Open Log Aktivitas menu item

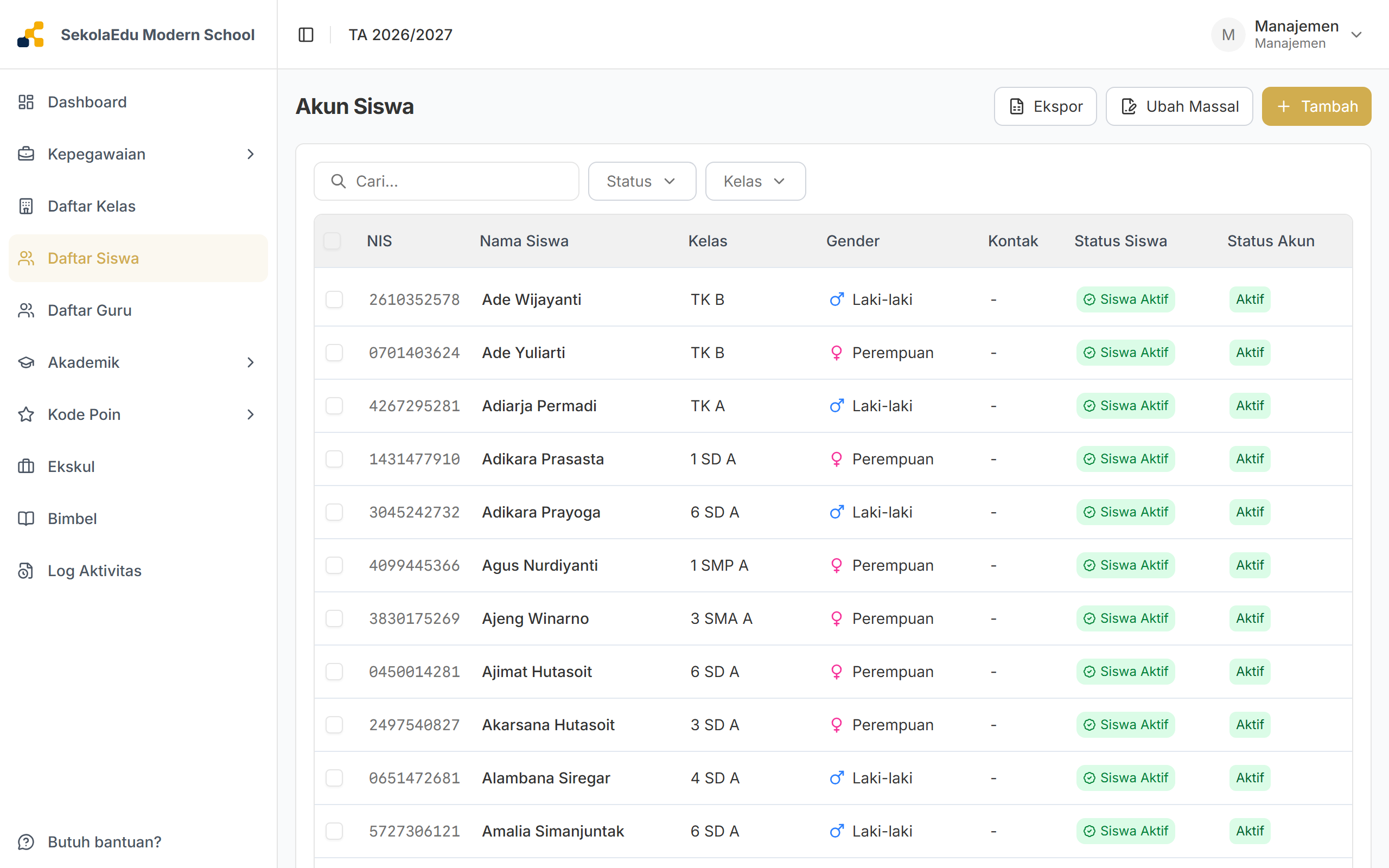tap(138, 571)
